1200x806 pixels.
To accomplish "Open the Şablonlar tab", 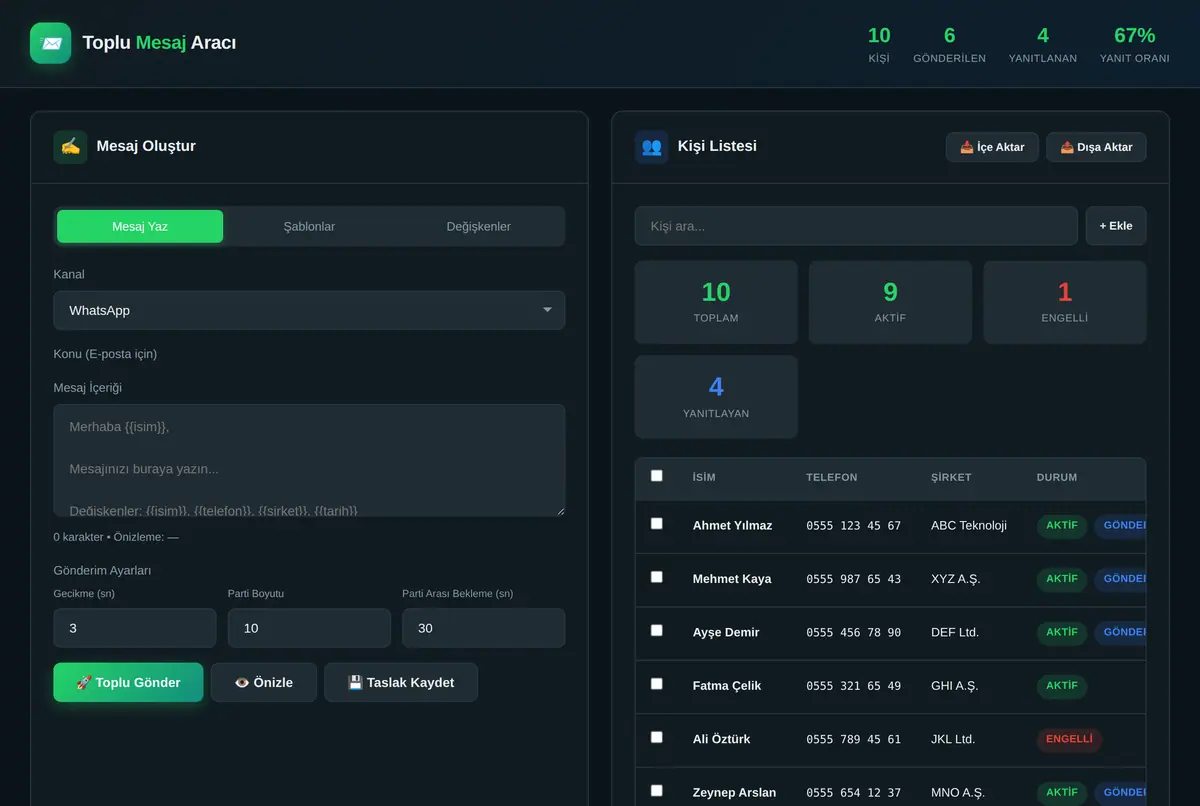I will (x=309, y=226).
